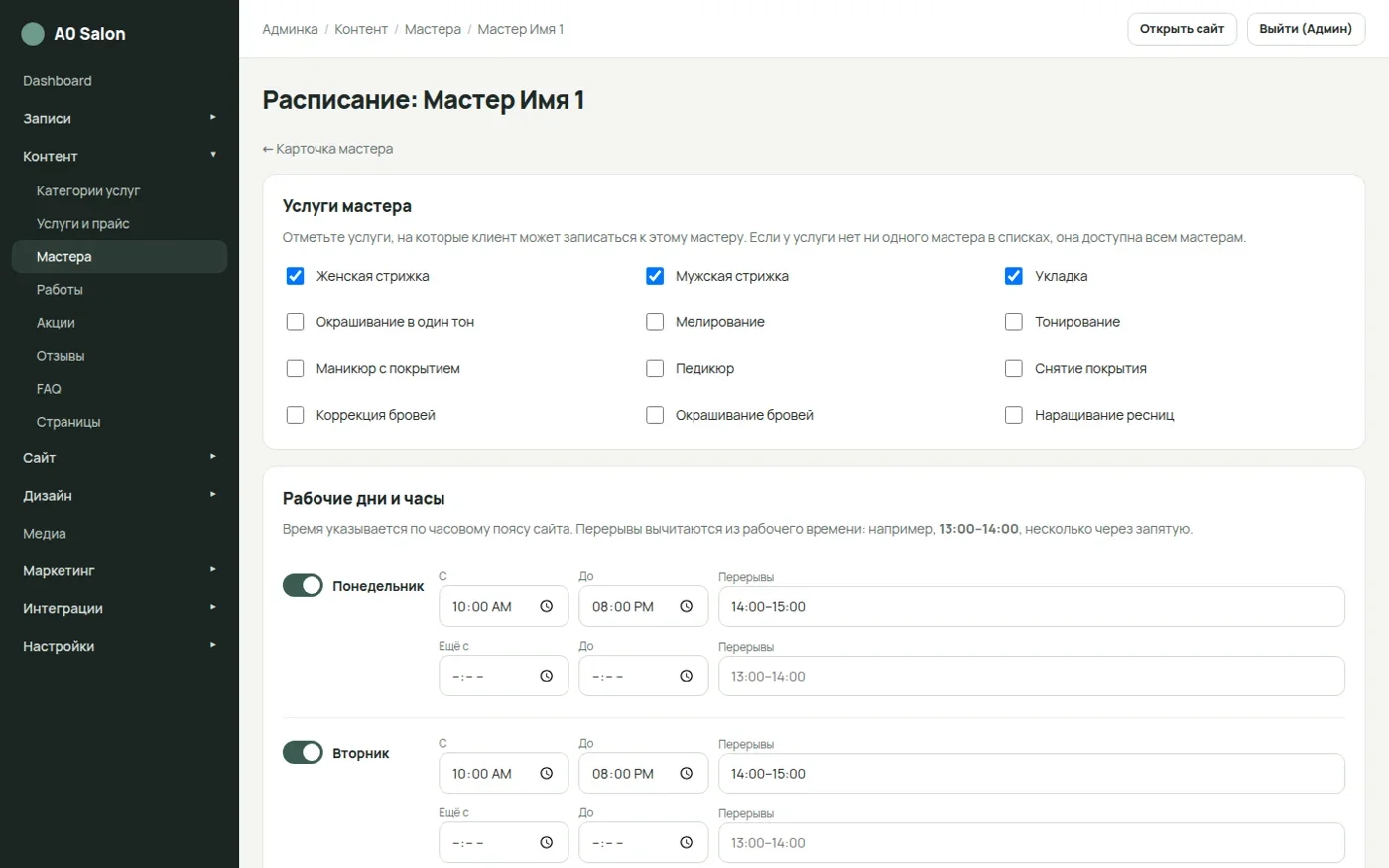Viewport: 1389px width, 868px height.
Task: Open clock picker in Tuesday start time field
Action: [x=546, y=773]
